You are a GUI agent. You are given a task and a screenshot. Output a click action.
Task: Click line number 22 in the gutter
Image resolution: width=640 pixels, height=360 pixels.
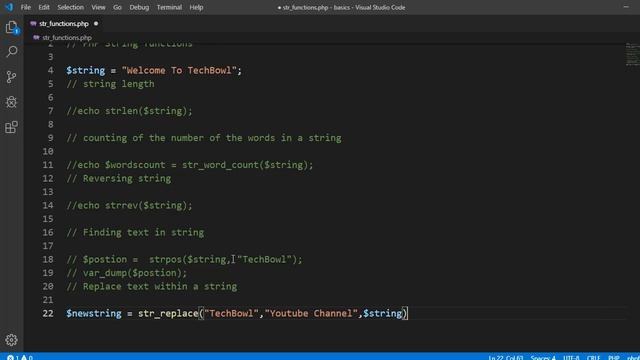48,313
